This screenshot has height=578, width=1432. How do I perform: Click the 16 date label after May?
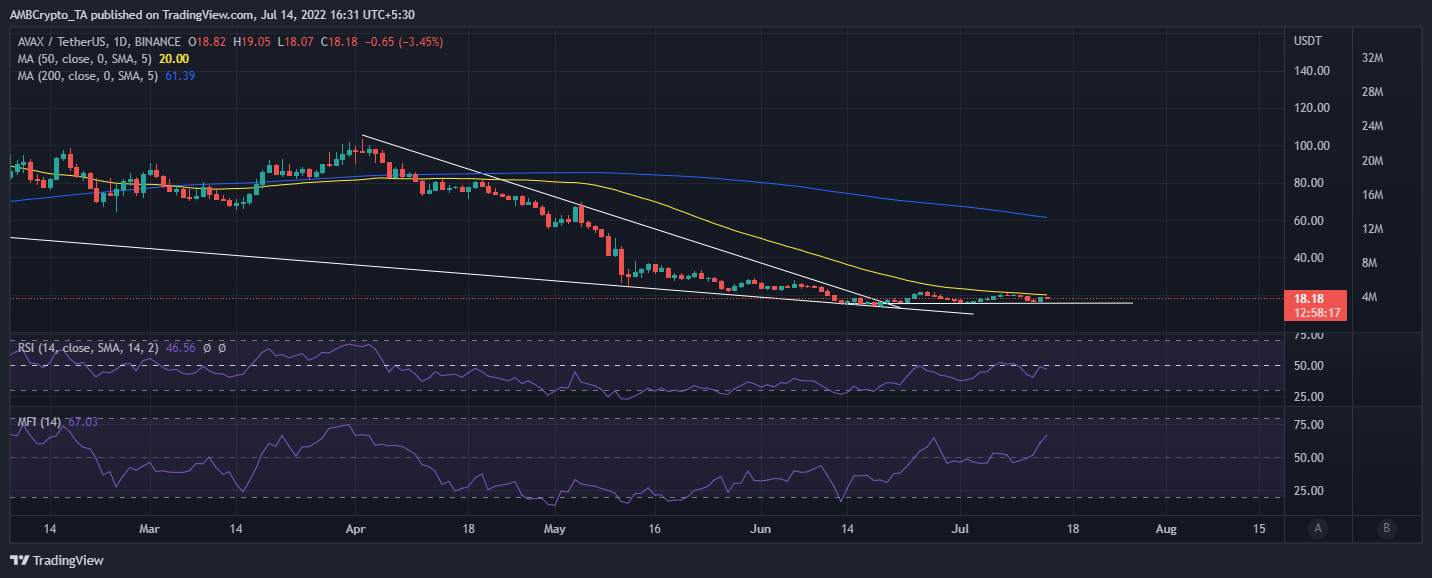click(x=656, y=527)
